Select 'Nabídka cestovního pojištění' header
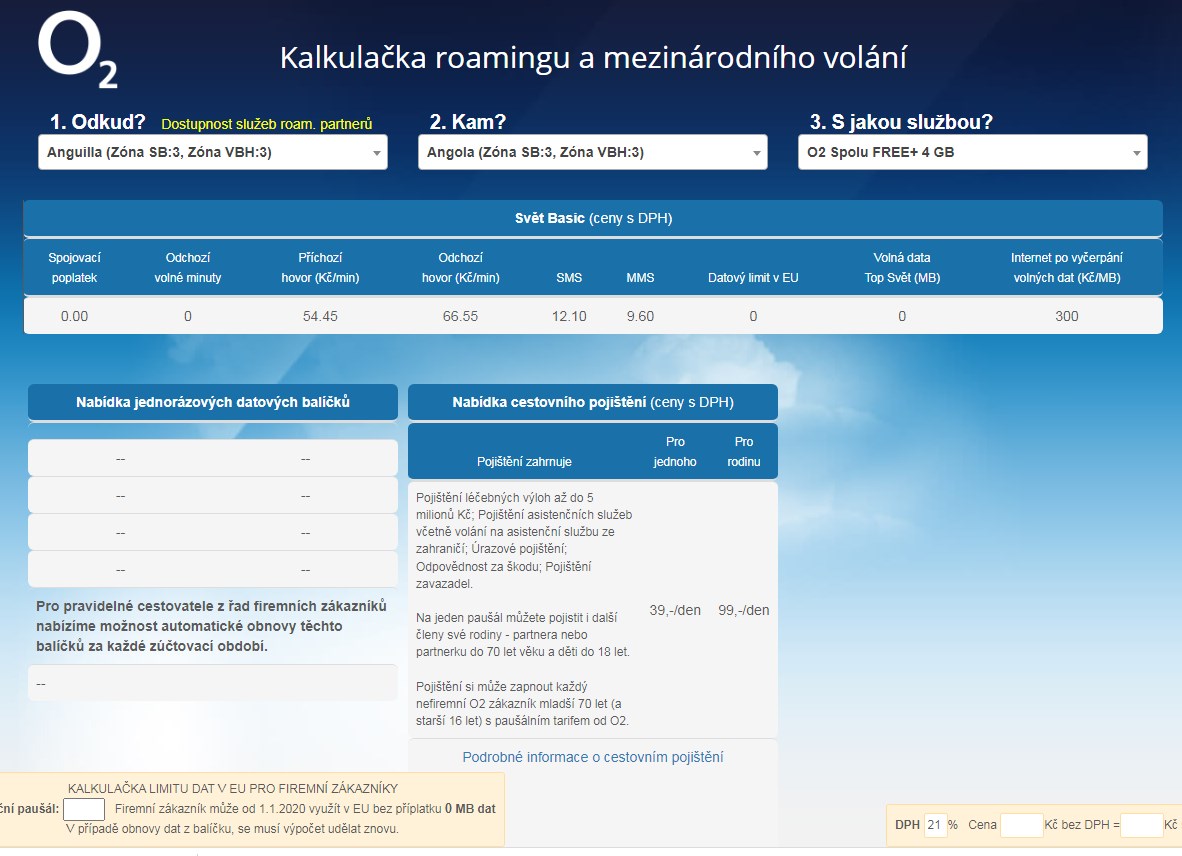1182x856 pixels. pyautogui.click(x=592, y=402)
